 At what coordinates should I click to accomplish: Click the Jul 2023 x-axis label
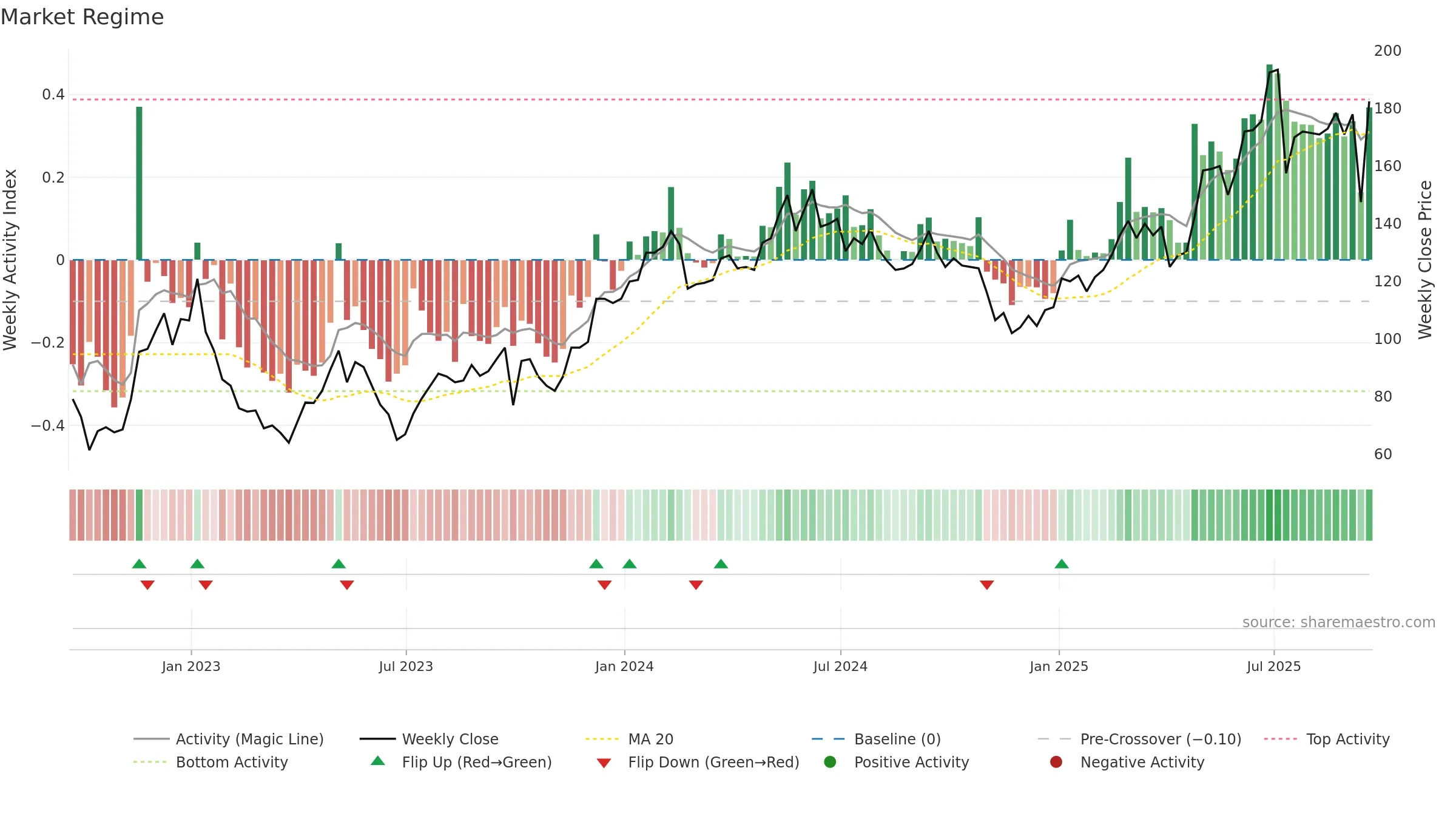tap(406, 666)
